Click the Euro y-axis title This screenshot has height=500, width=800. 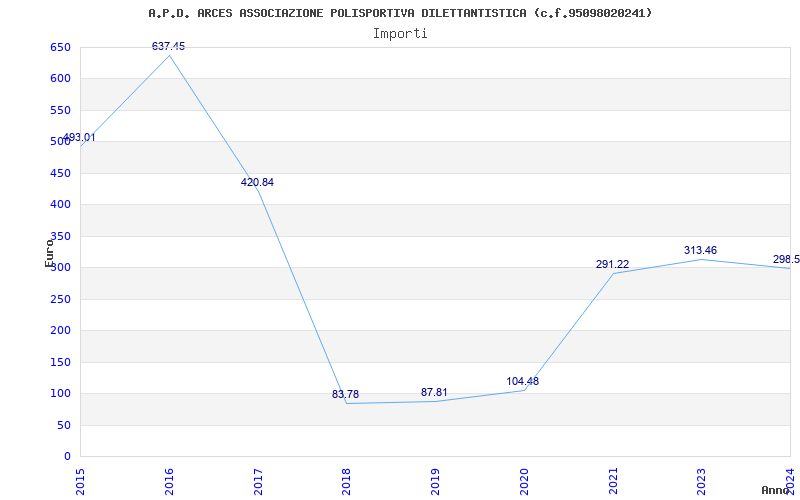(49, 253)
